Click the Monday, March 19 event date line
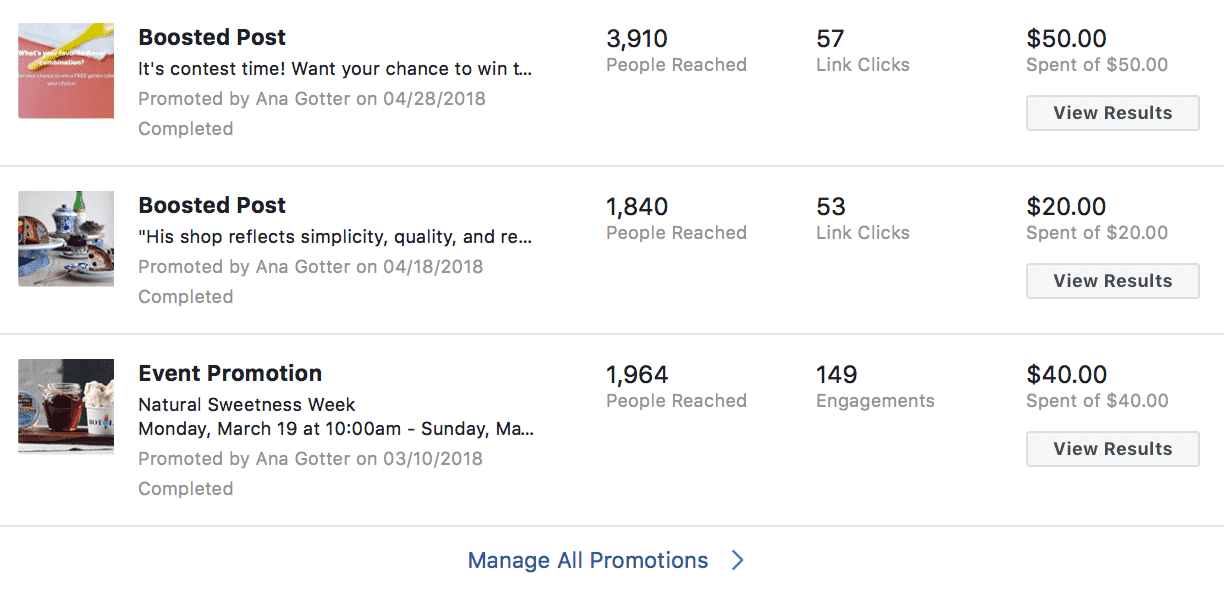1224x590 pixels. coord(336,429)
